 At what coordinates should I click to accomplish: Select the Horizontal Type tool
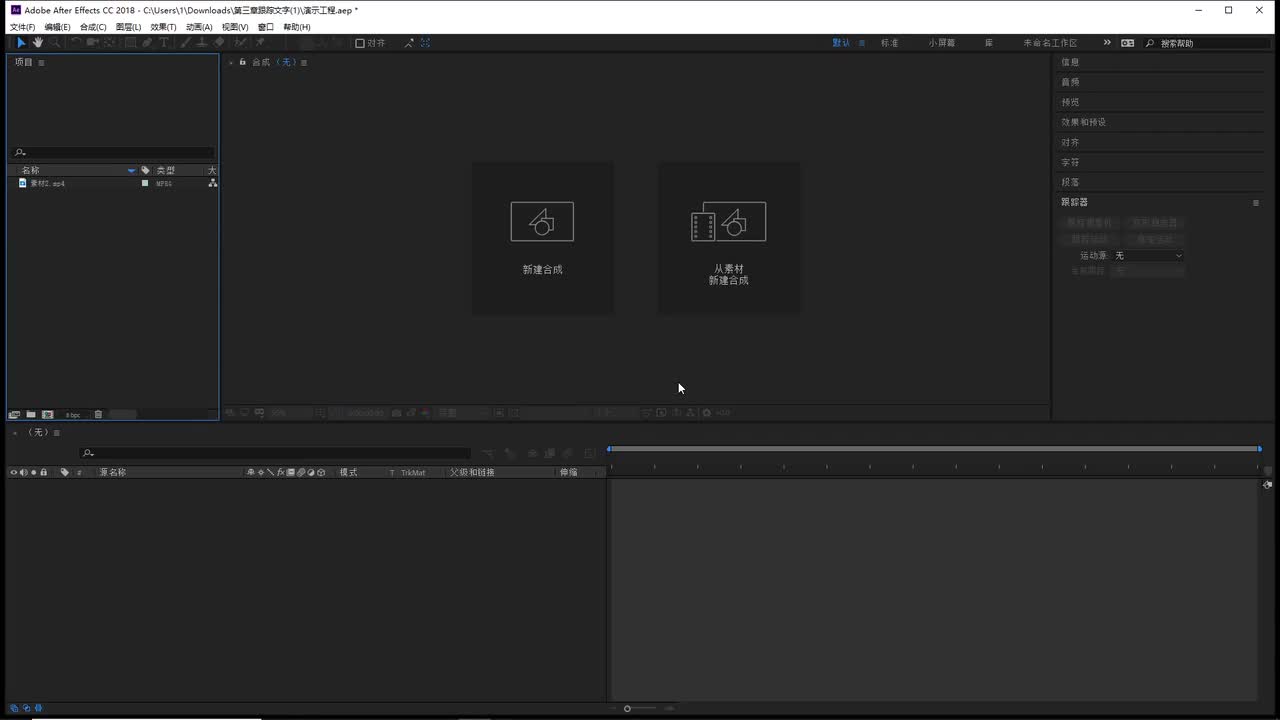tap(164, 43)
